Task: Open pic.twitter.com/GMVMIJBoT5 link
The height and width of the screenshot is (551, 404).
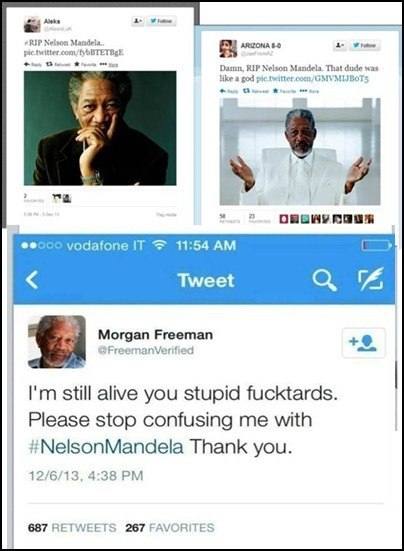Action: click(313, 78)
